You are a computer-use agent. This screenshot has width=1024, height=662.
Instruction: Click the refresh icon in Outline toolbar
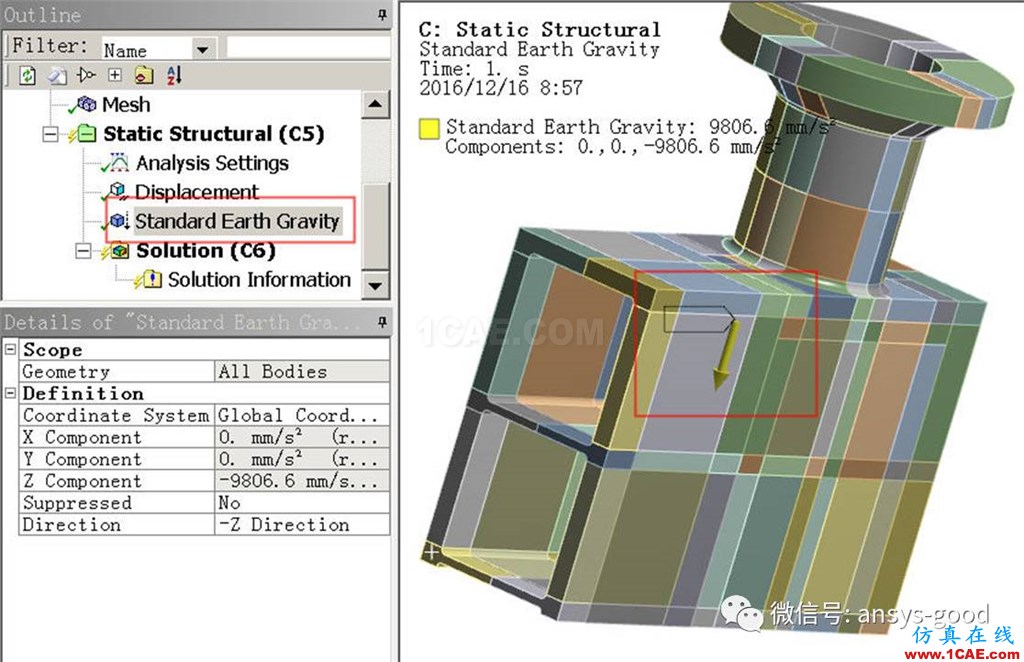[x=27, y=75]
